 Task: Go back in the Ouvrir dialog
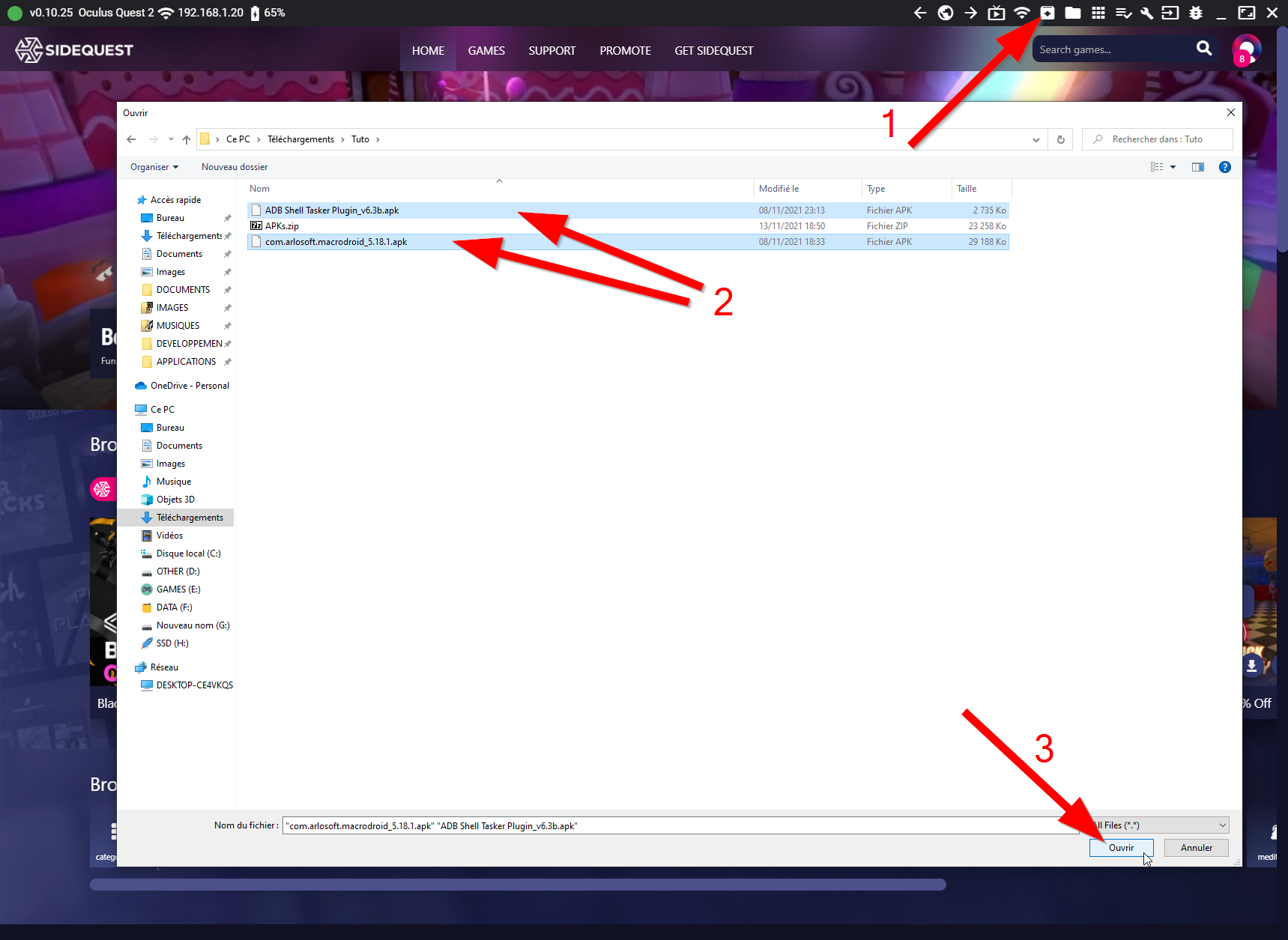tap(131, 139)
